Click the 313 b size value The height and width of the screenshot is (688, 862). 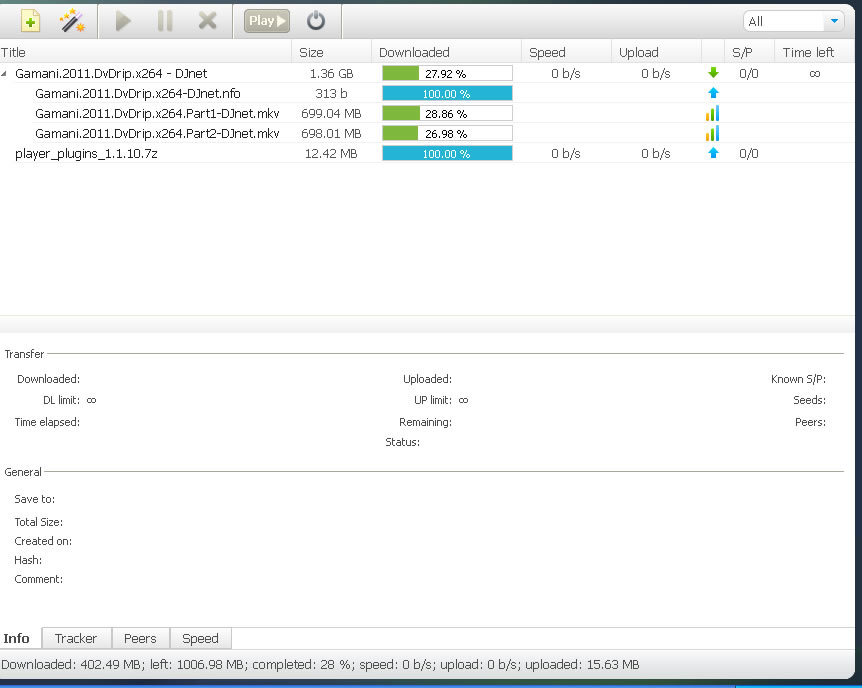point(331,93)
